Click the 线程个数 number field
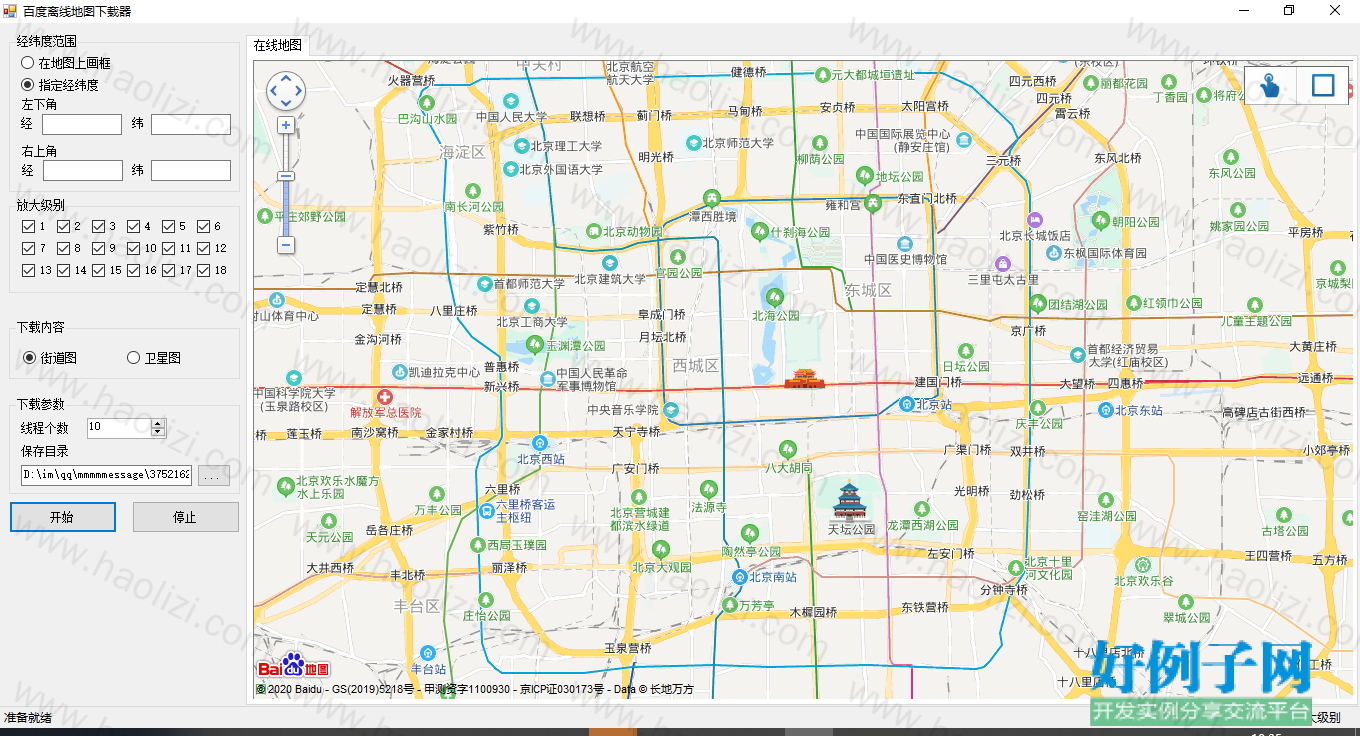Viewport: 1360px width, 736px height. (x=119, y=428)
